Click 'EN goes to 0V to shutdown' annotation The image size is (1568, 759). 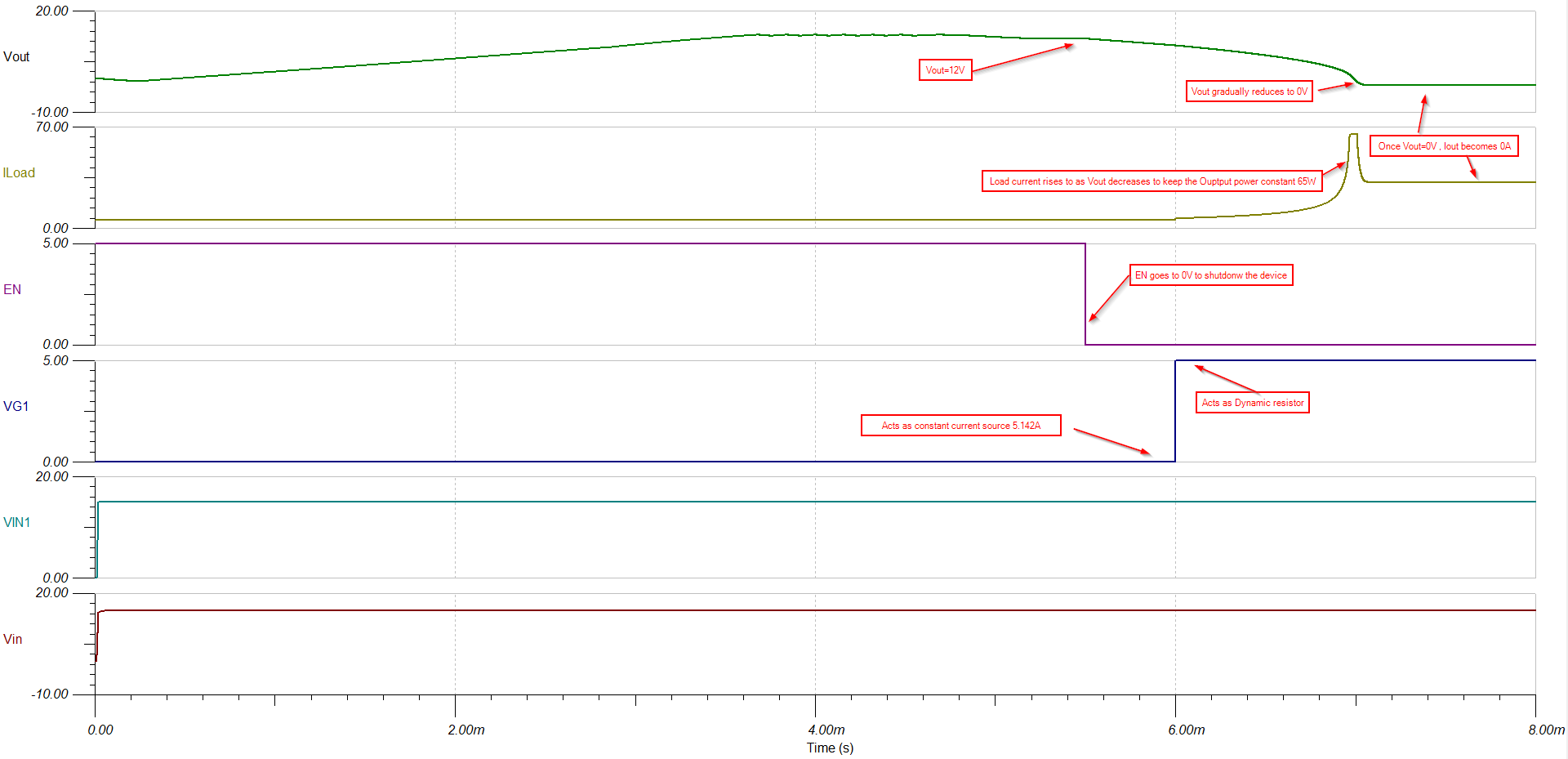click(1211, 275)
